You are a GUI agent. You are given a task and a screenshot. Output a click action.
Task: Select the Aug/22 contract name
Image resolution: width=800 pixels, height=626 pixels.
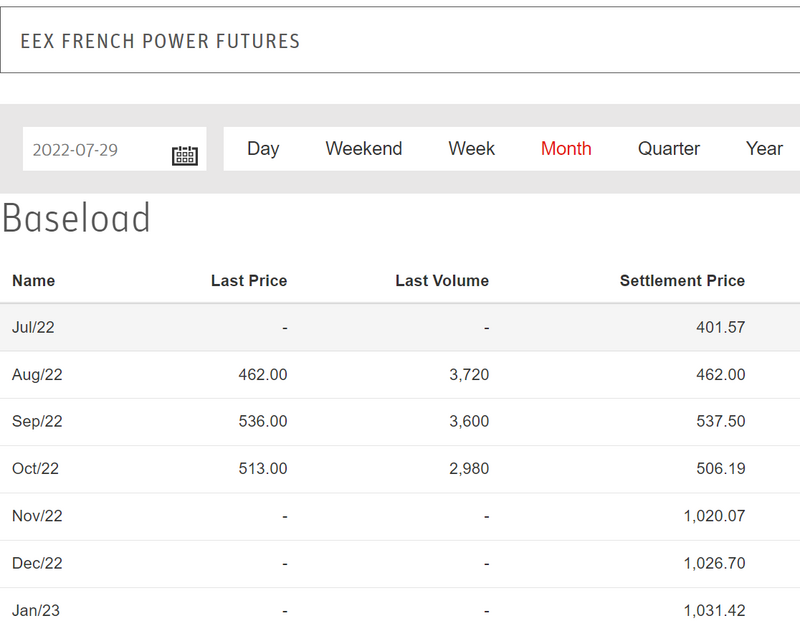37,375
